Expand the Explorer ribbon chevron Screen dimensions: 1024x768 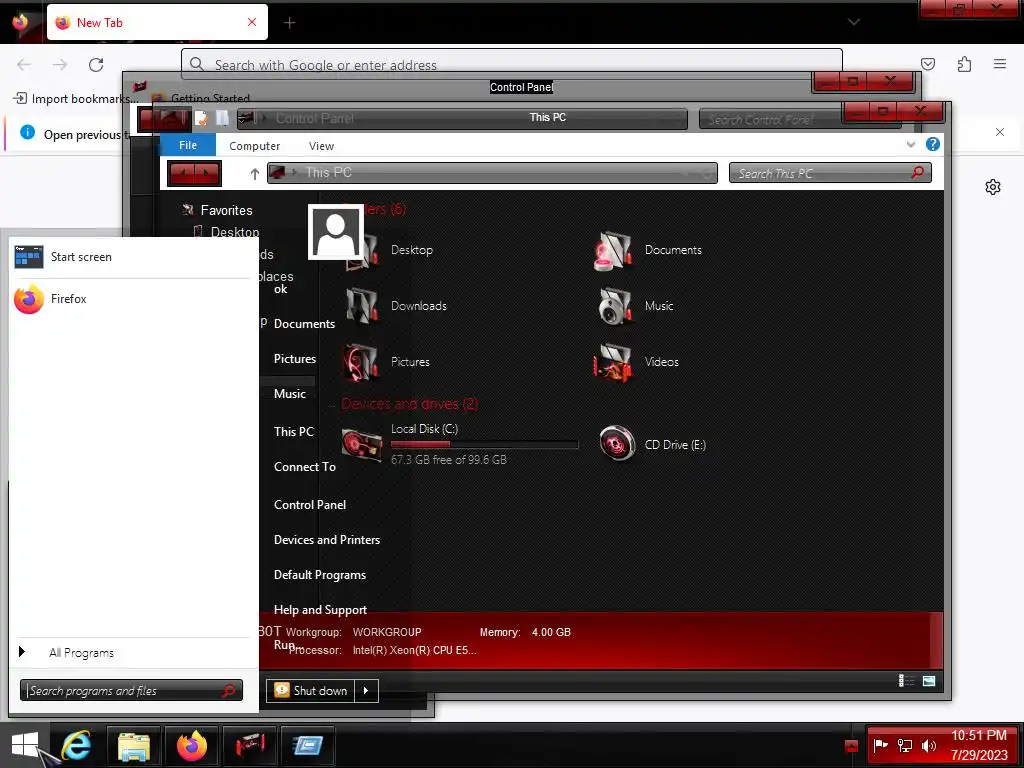point(911,144)
